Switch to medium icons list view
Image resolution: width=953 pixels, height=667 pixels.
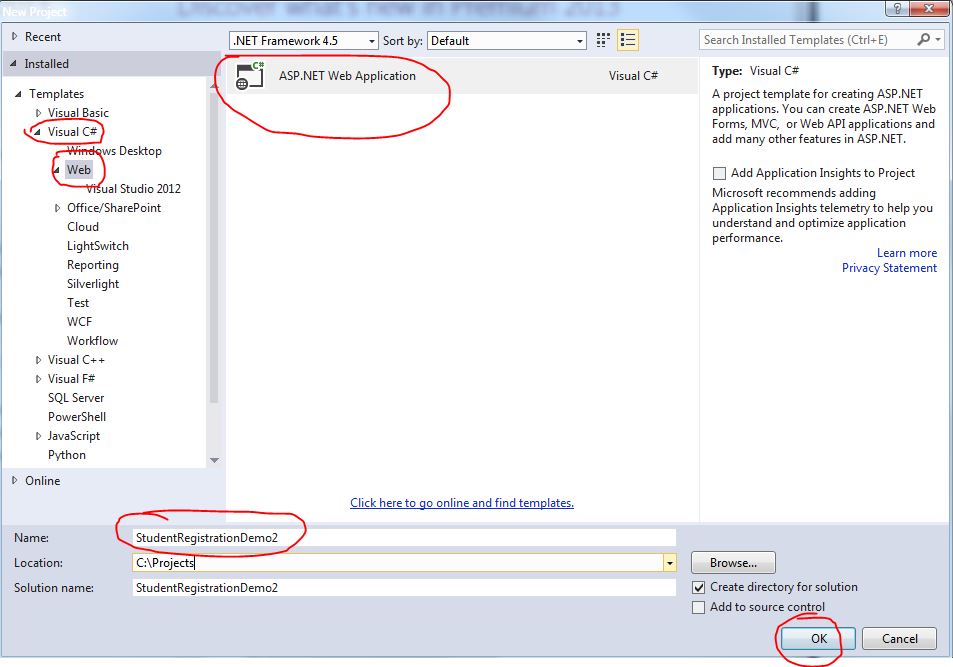pos(627,40)
